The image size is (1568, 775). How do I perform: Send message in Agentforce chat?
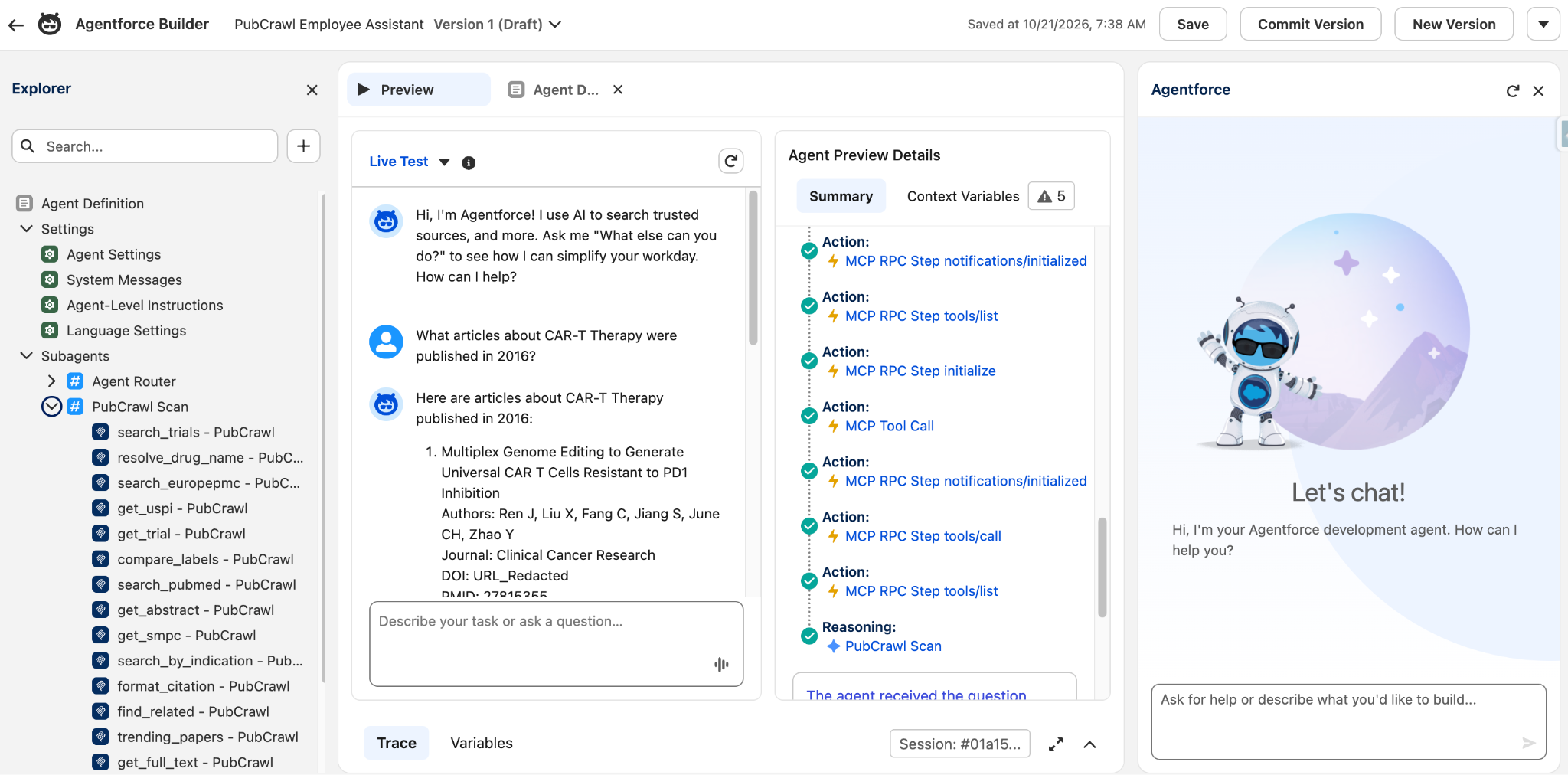pos(1528,743)
